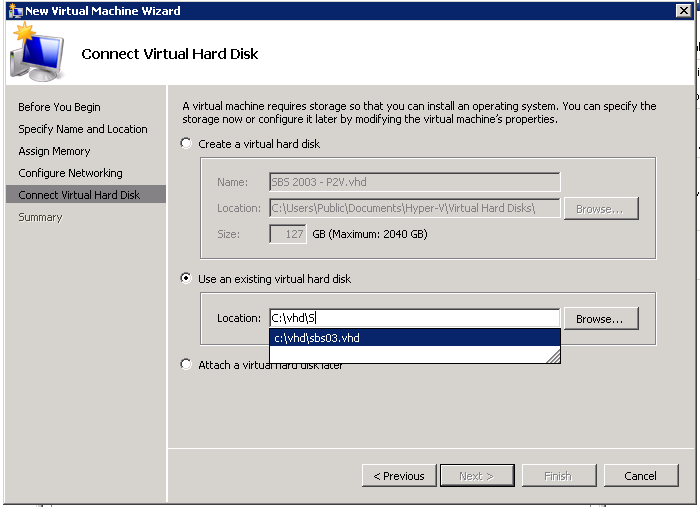
Task: Open Specify Name and Location step
Action: [x=82, y=129]
